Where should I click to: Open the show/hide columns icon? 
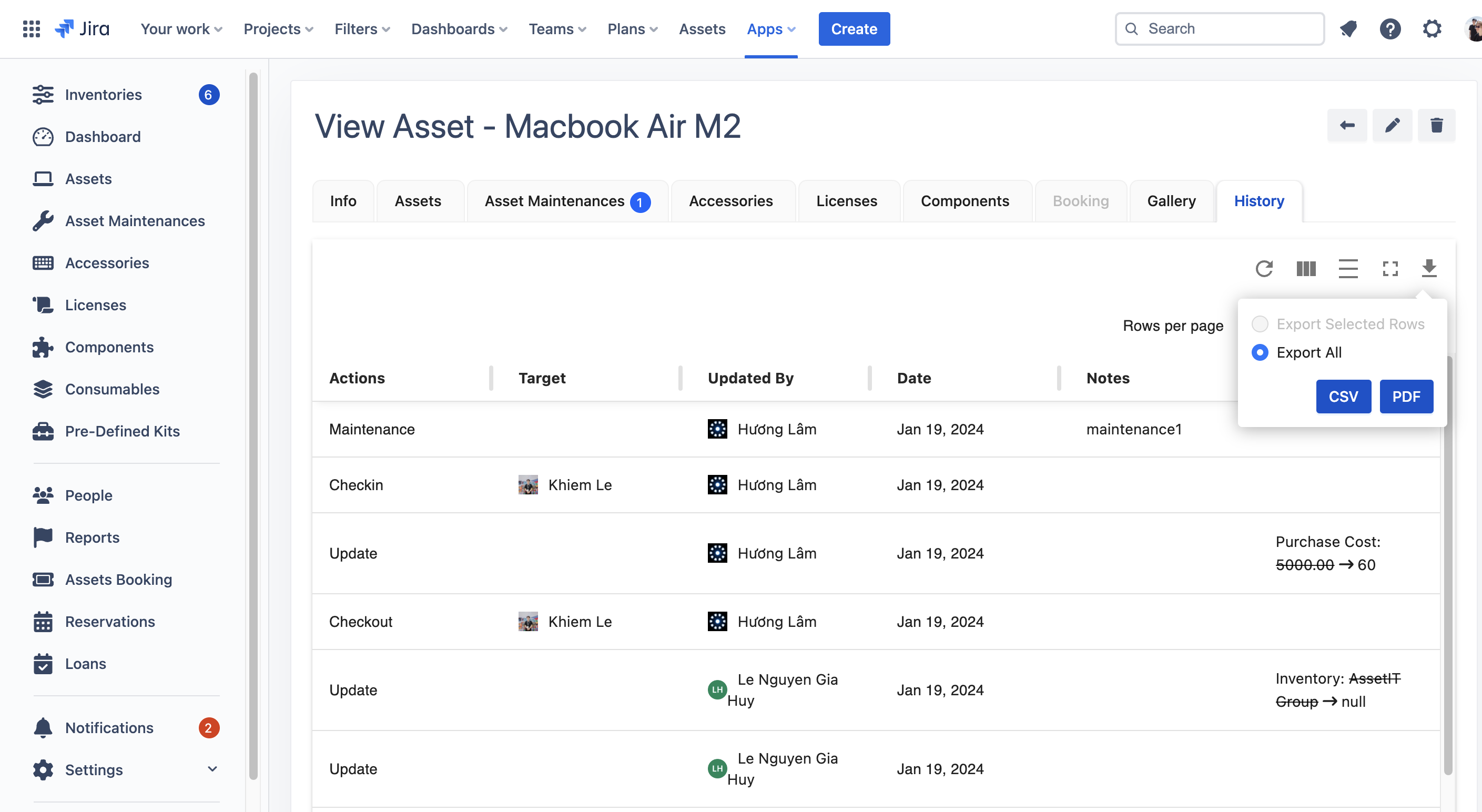[x=1306, y=269]
